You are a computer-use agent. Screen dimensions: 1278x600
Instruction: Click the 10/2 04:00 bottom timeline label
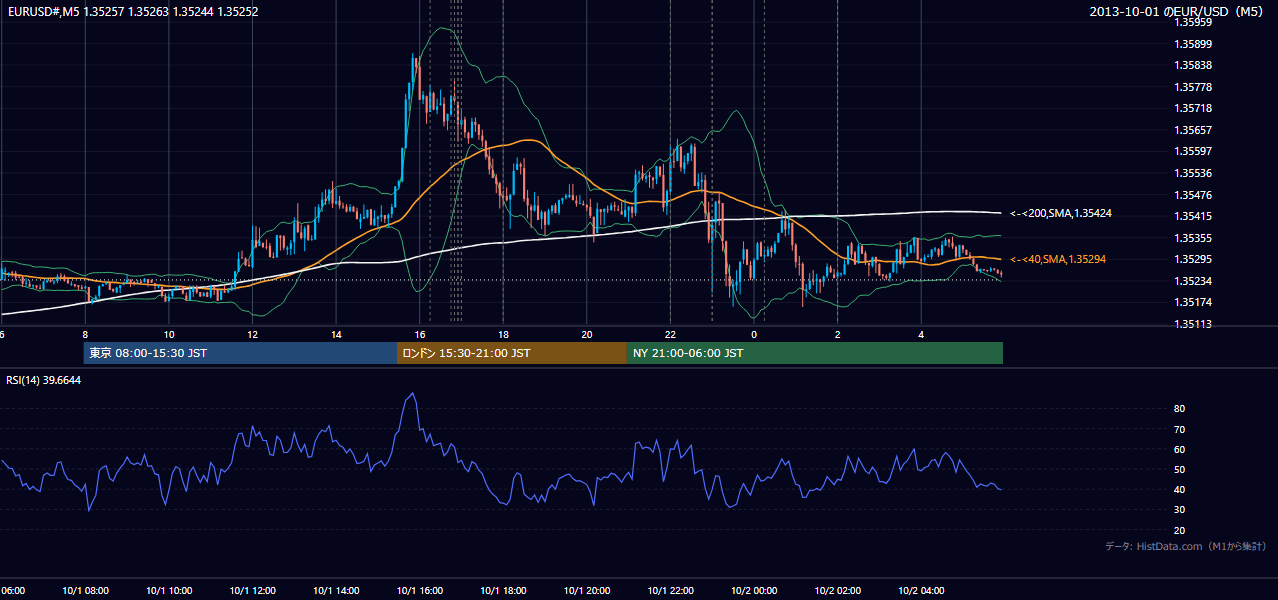pyautogui.click(x=921, y=590)
